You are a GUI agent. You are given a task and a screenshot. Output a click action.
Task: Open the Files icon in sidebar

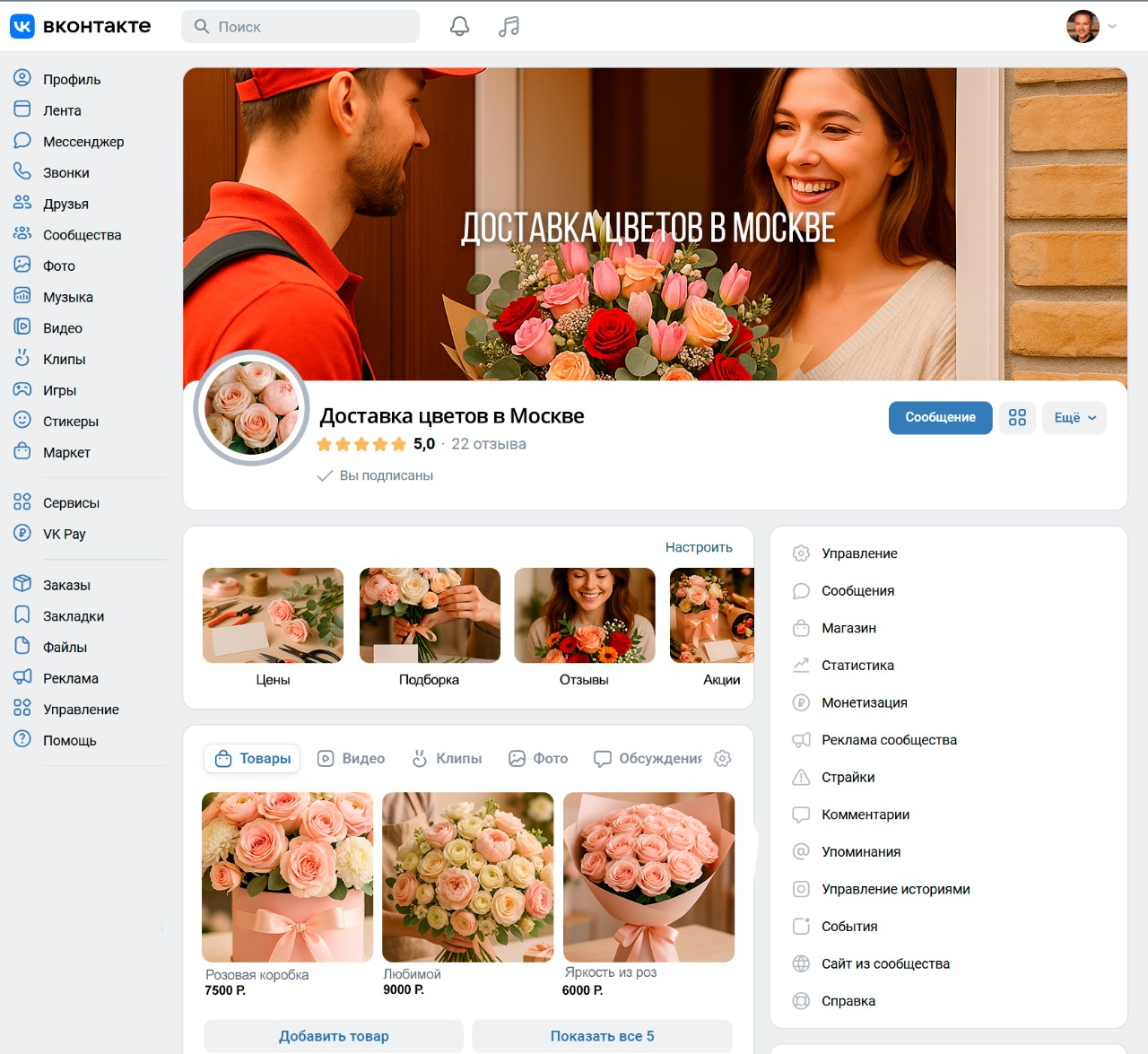coord(22,646)
